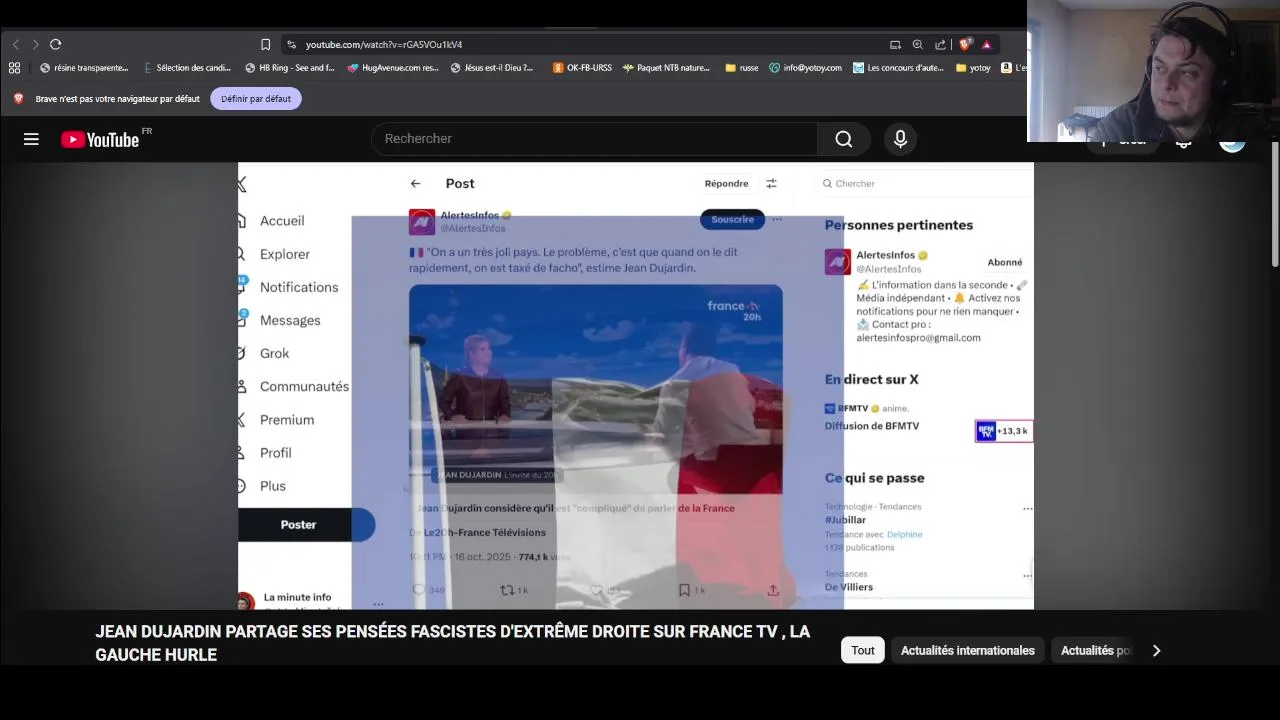1280x720 pixels.
Task: Click 'Définir par défaut' button
Action: pos(256,99)
